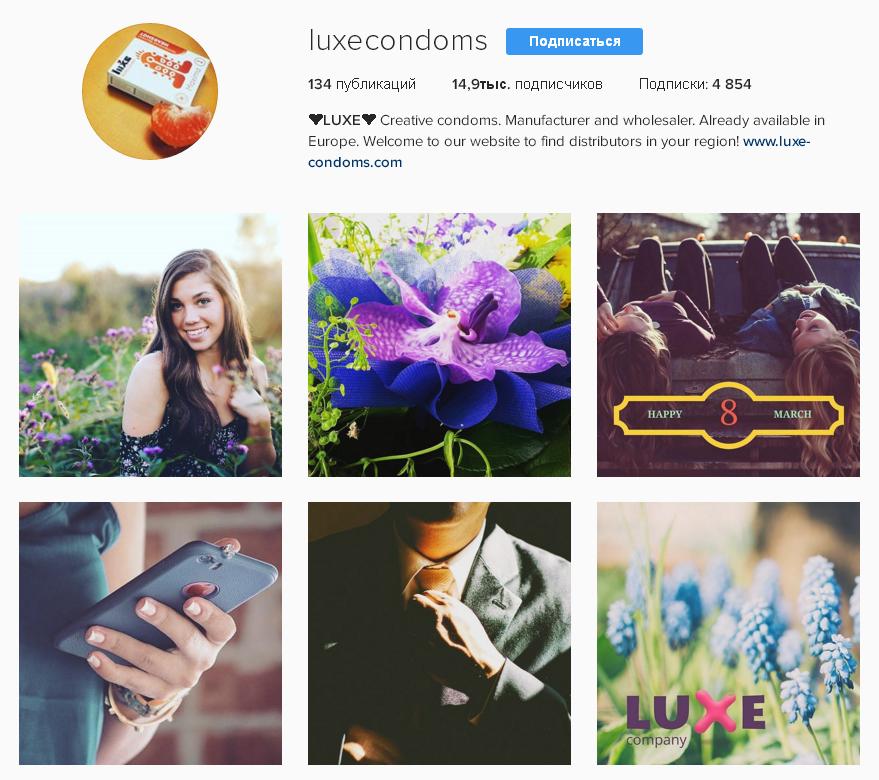Open the LUXE company blue flowers post

click(728, 633)
